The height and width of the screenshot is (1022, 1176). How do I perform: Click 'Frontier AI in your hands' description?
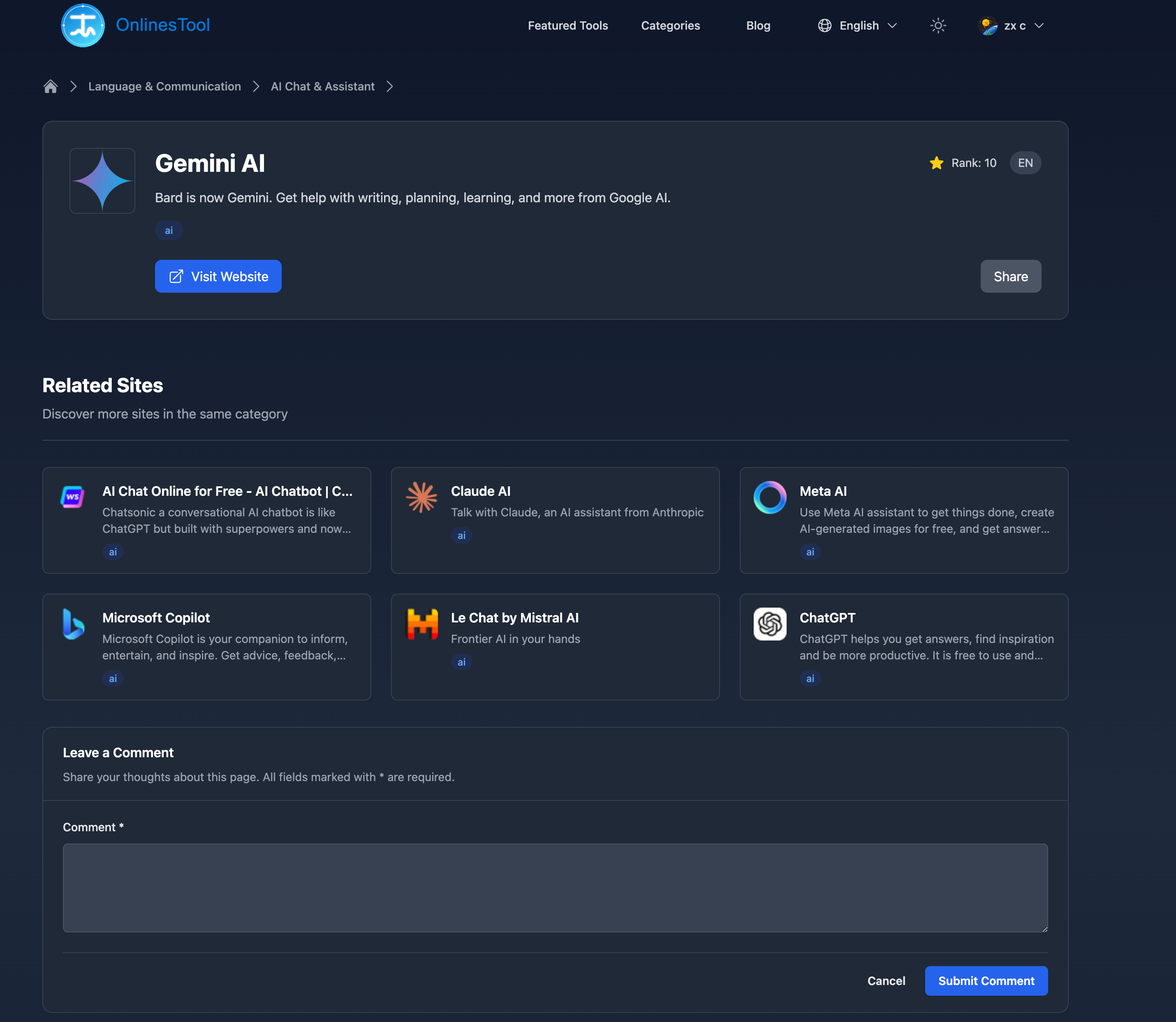(515, 639)
